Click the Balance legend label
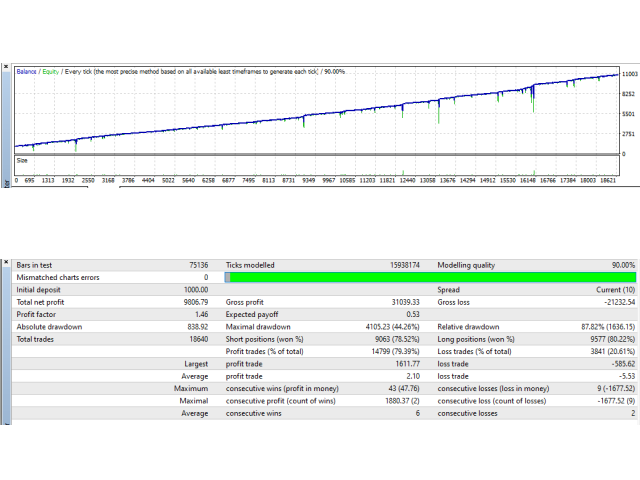Viewport: 640px width, 480px height. pyautogui.click(x=27, y=71)
